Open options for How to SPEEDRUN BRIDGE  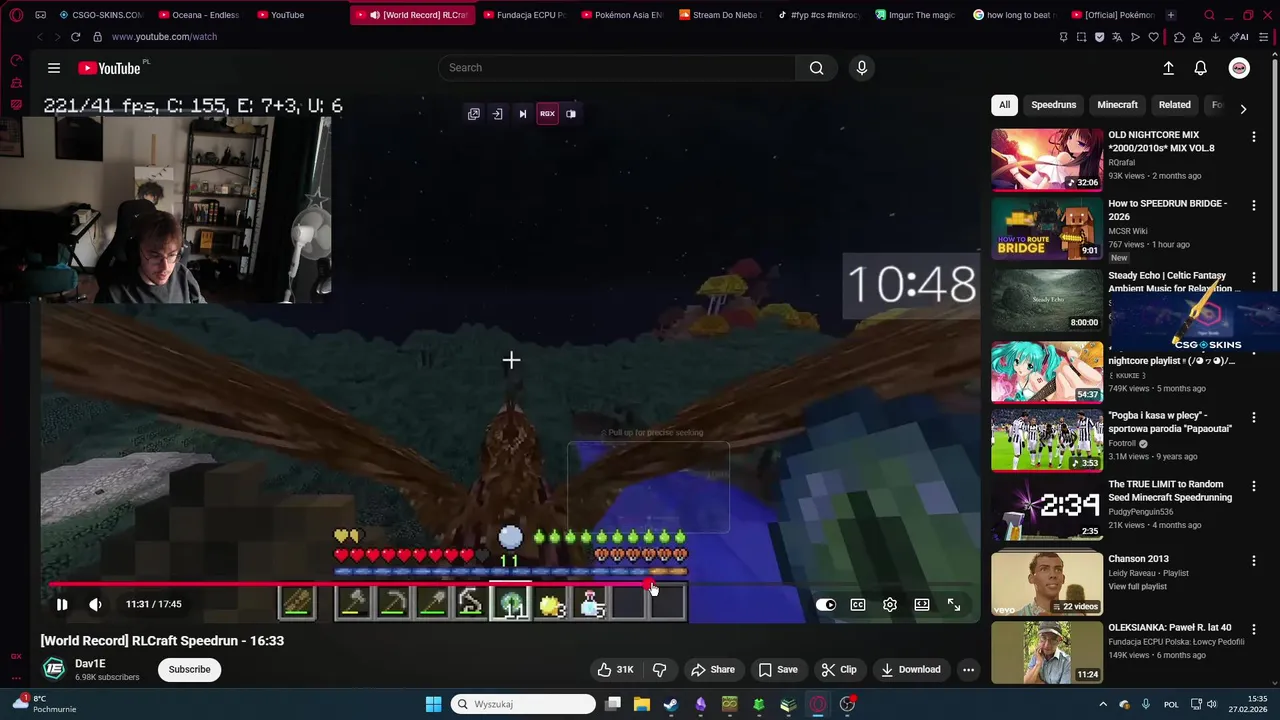(1253, 205)
